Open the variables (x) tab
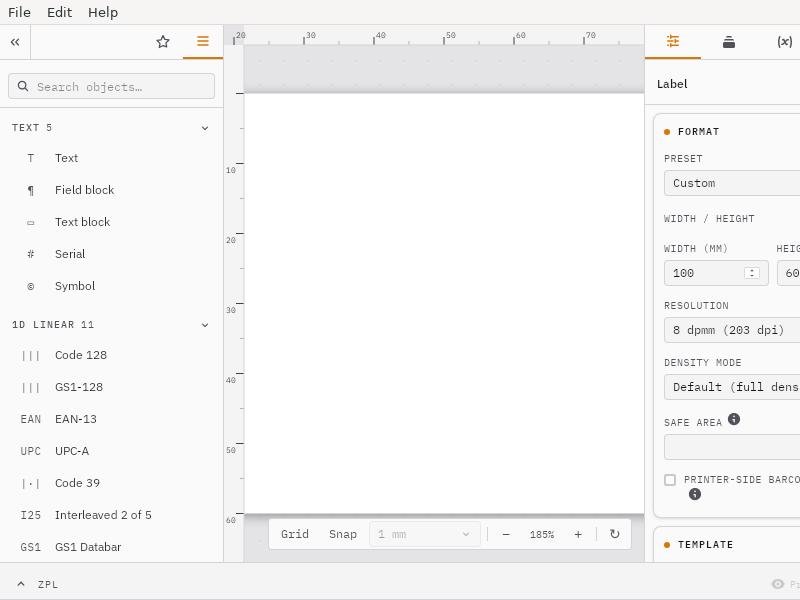The width and height of the screenshot is (800, 600). pos(784,42)
